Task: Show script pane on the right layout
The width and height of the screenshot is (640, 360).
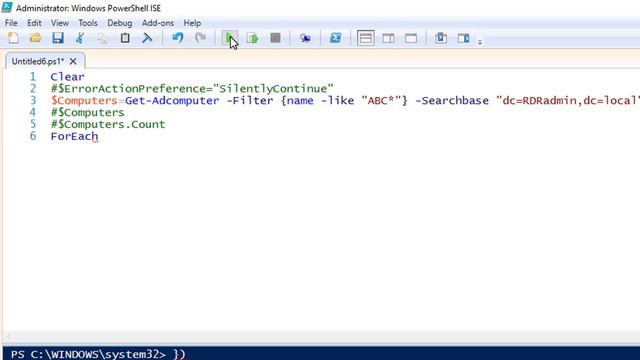Action: pyautogui.click(x=388, y=38)
